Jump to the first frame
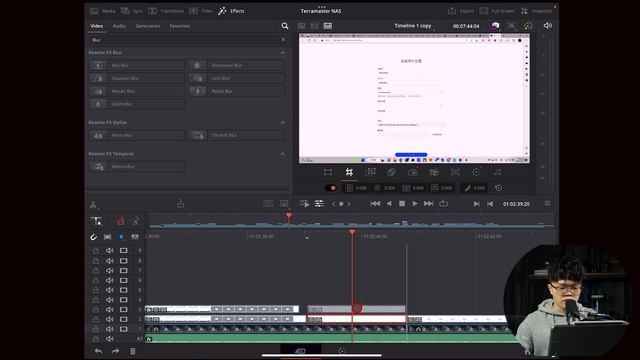The image size is (640, 360). [375, 204]
